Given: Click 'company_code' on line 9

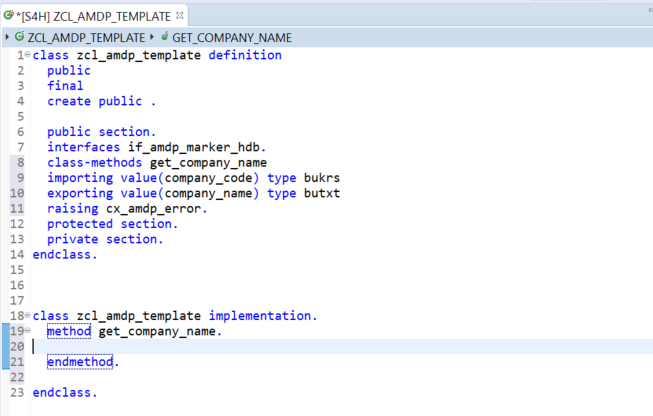Looking at the screenshot, I should (x=208, y=178).
